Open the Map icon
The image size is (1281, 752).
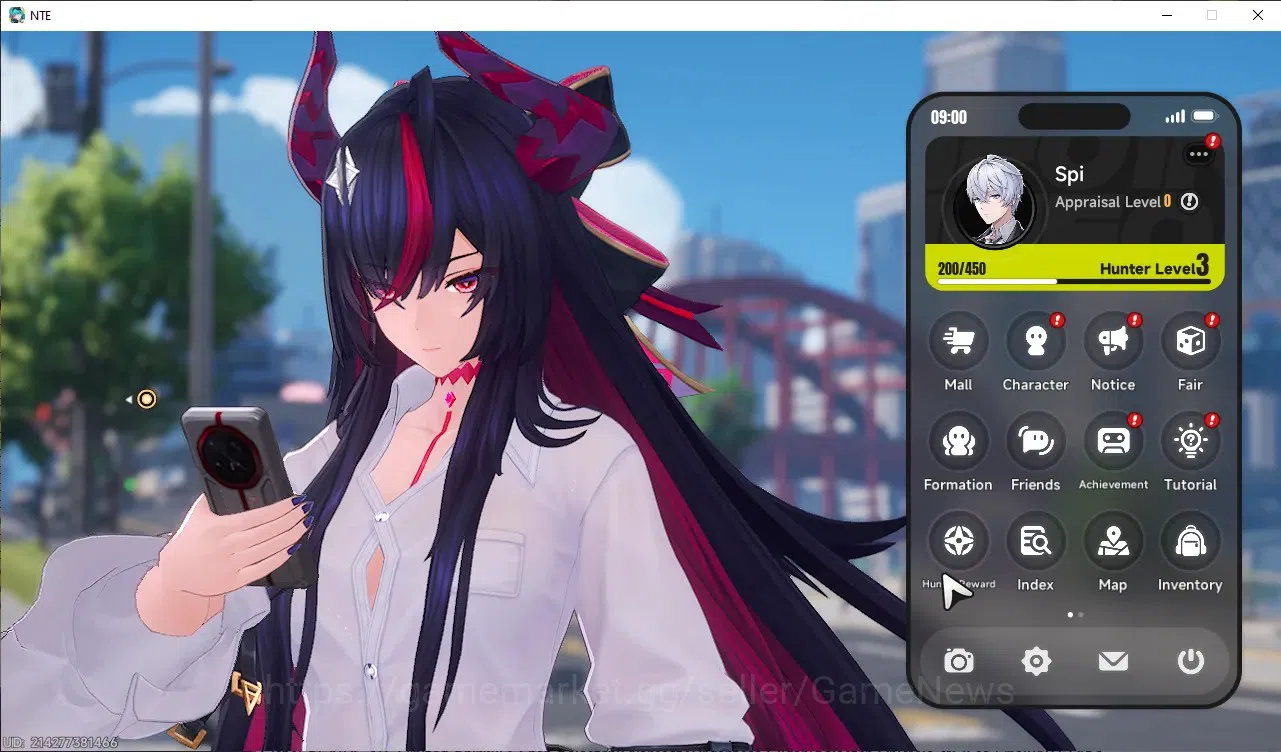1113,541
